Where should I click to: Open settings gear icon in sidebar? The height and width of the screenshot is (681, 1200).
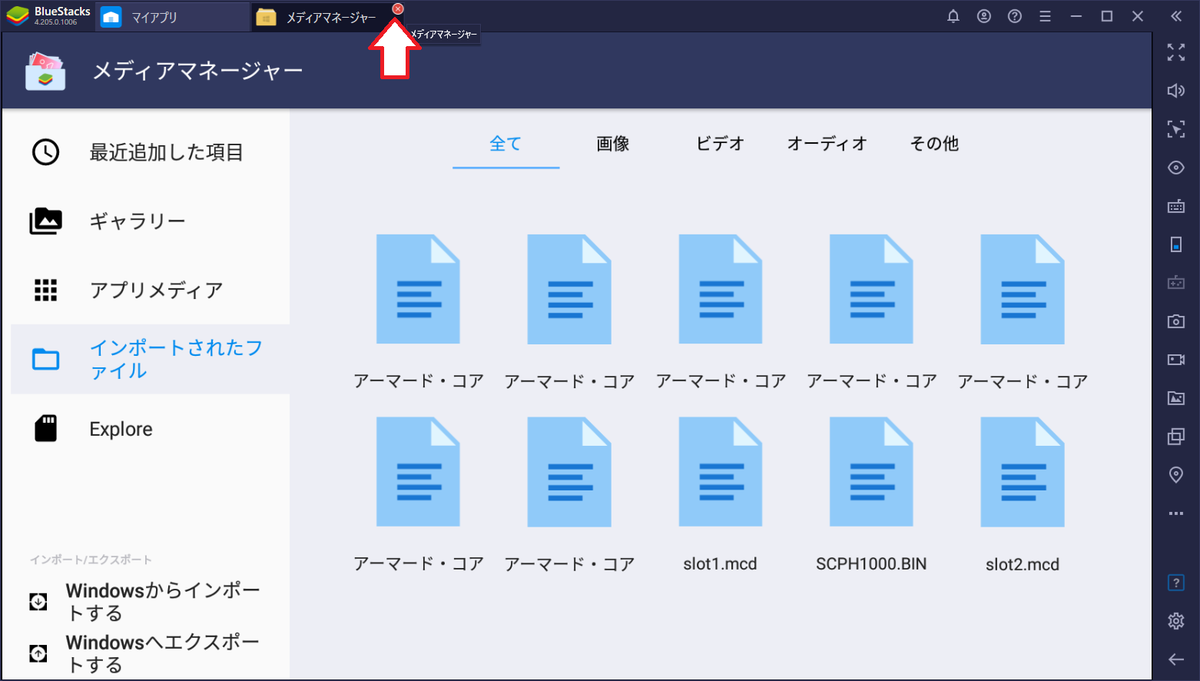(1176, 621)
